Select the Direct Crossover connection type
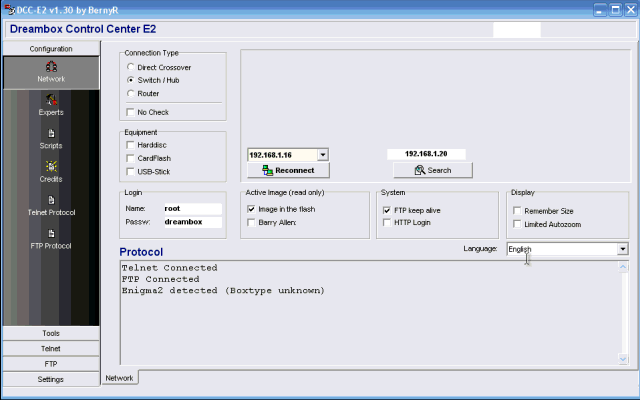The image size is (640, 400). [131, 67]
